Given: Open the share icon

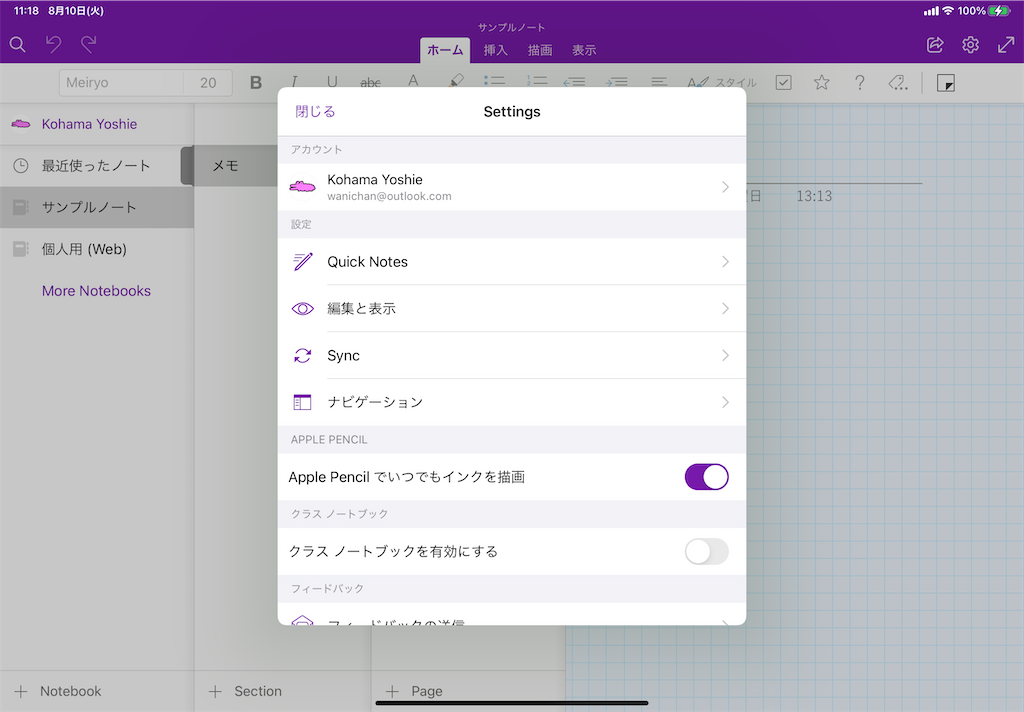Looking at the screenshot, I should pyautogui.click(x=935, y=44).
